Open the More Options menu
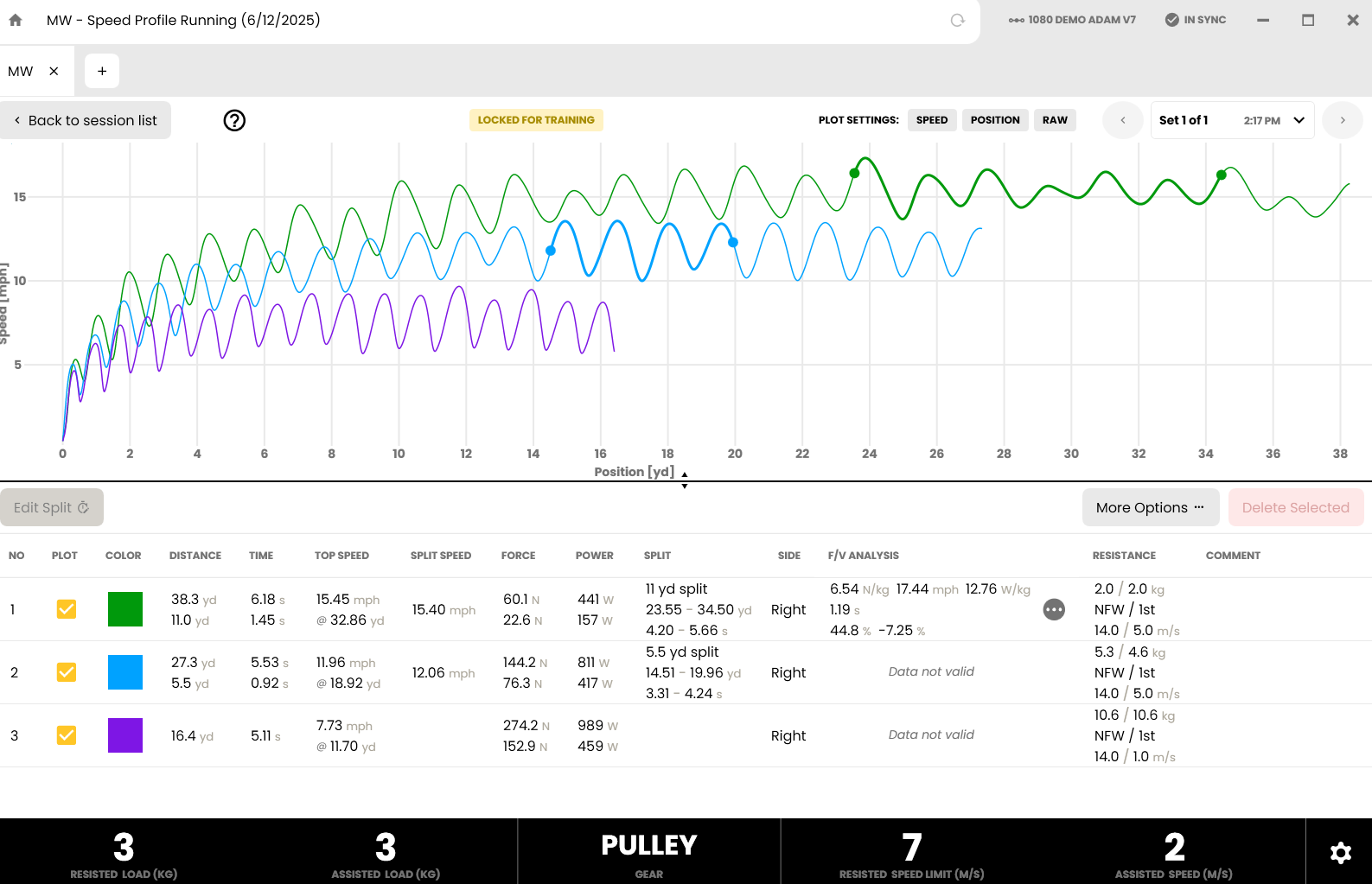 point(1151,507)
